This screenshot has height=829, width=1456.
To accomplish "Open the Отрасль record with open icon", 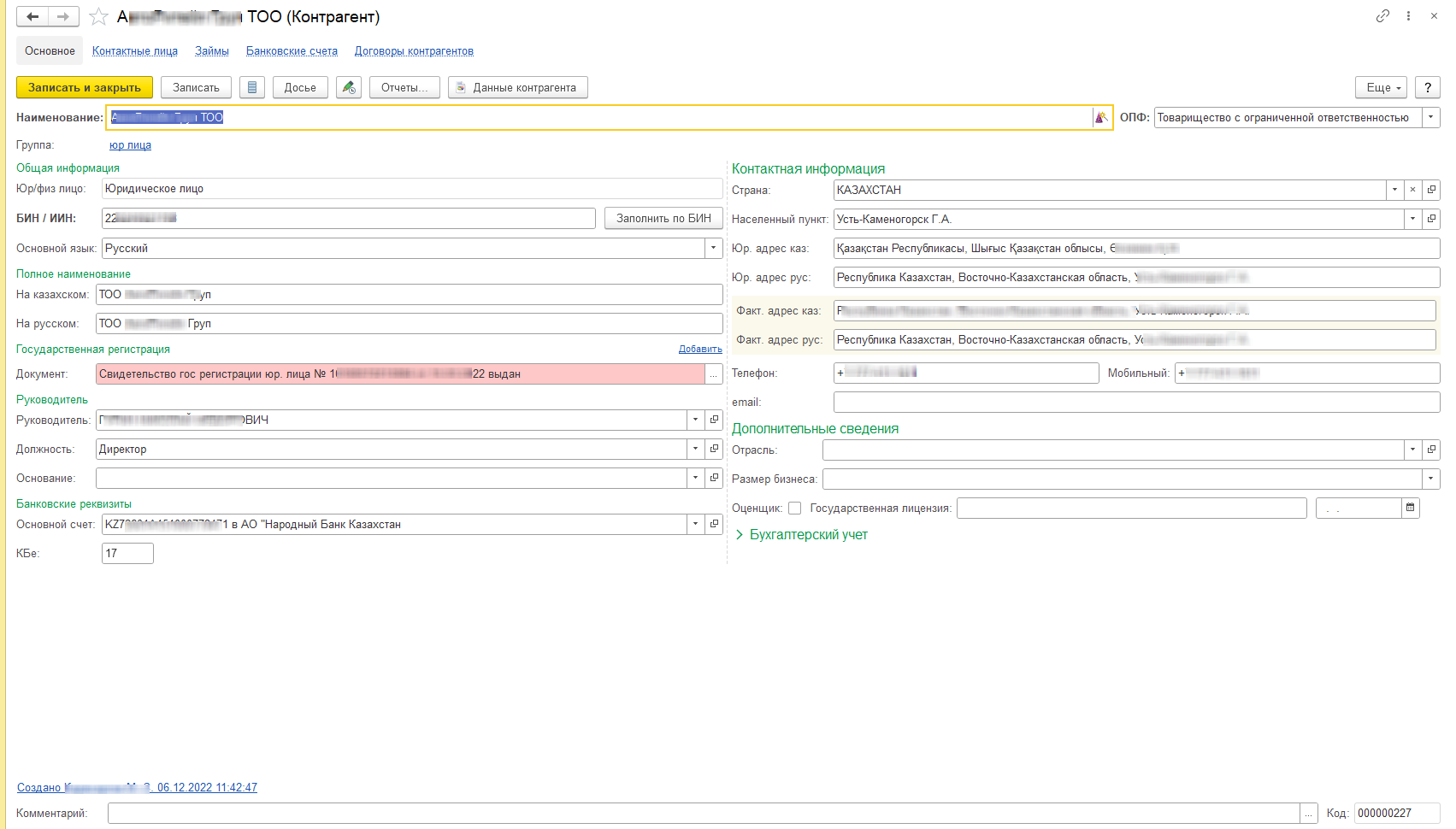I will [1431, 450].
